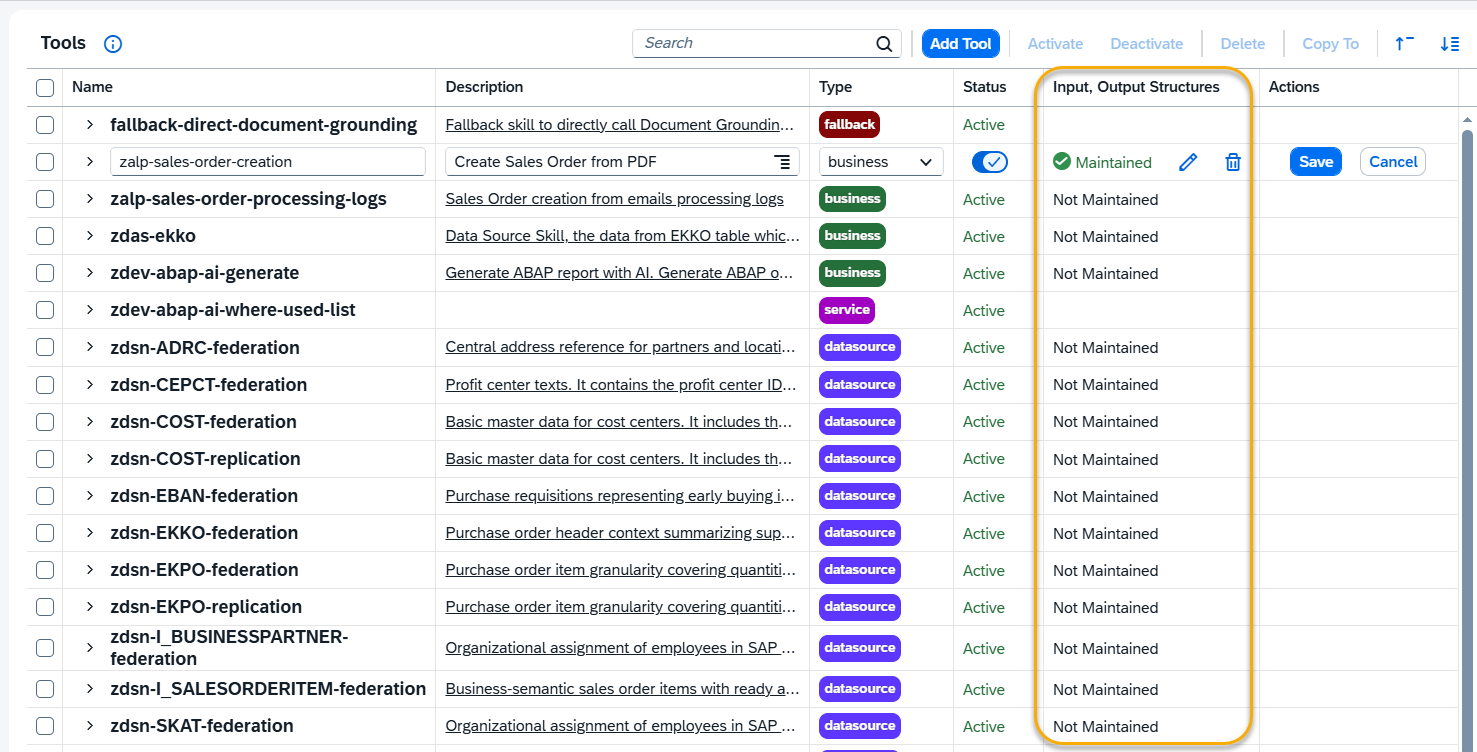Save the edited tool row
Viewport: 1477px width, 752px height.
1315,162
